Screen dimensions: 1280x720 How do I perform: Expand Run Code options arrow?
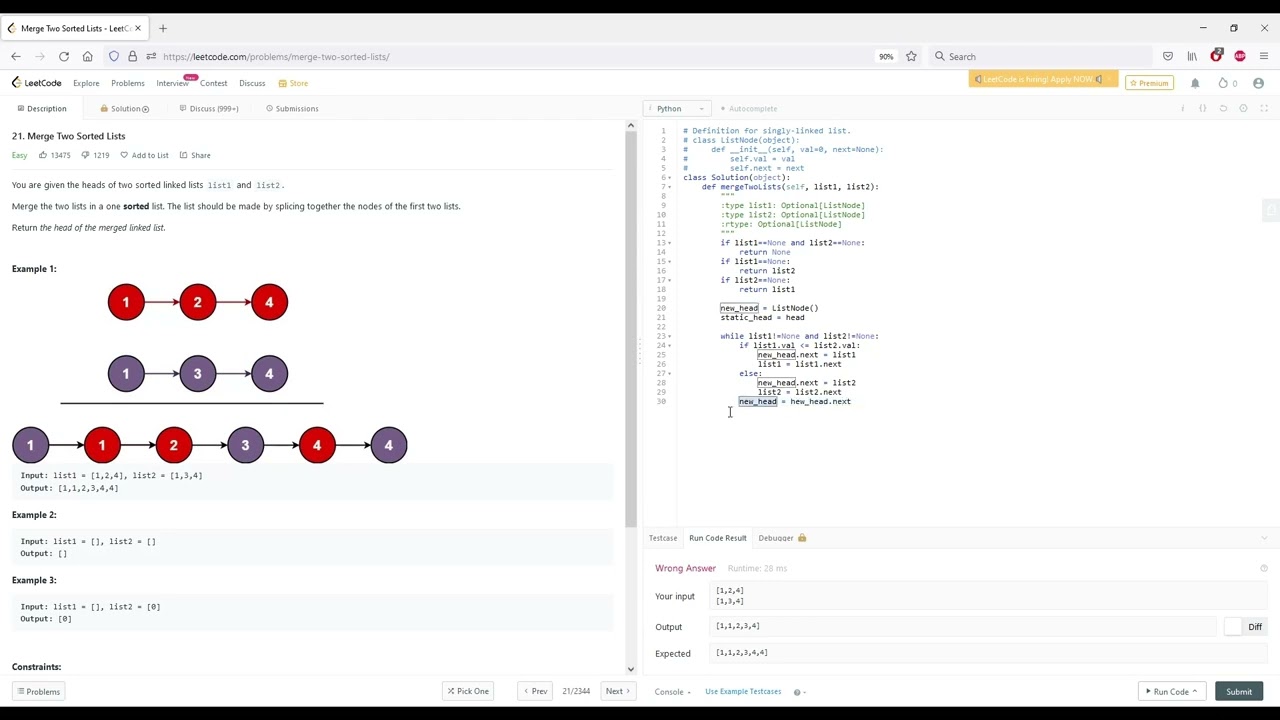(x=1194, y=692)
